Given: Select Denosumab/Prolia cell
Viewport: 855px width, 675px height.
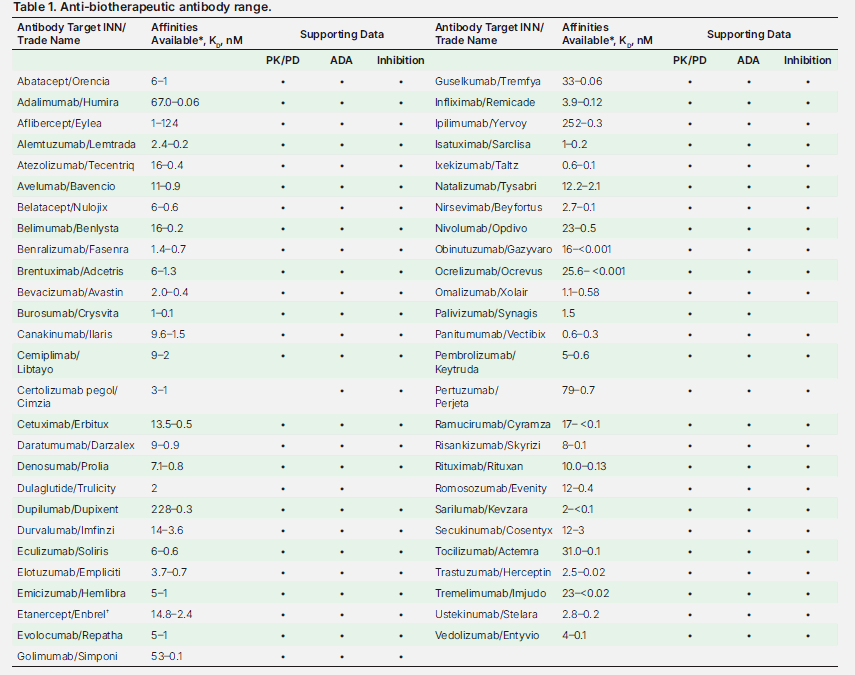Looking at the screenshot, I should coord(63,467).
